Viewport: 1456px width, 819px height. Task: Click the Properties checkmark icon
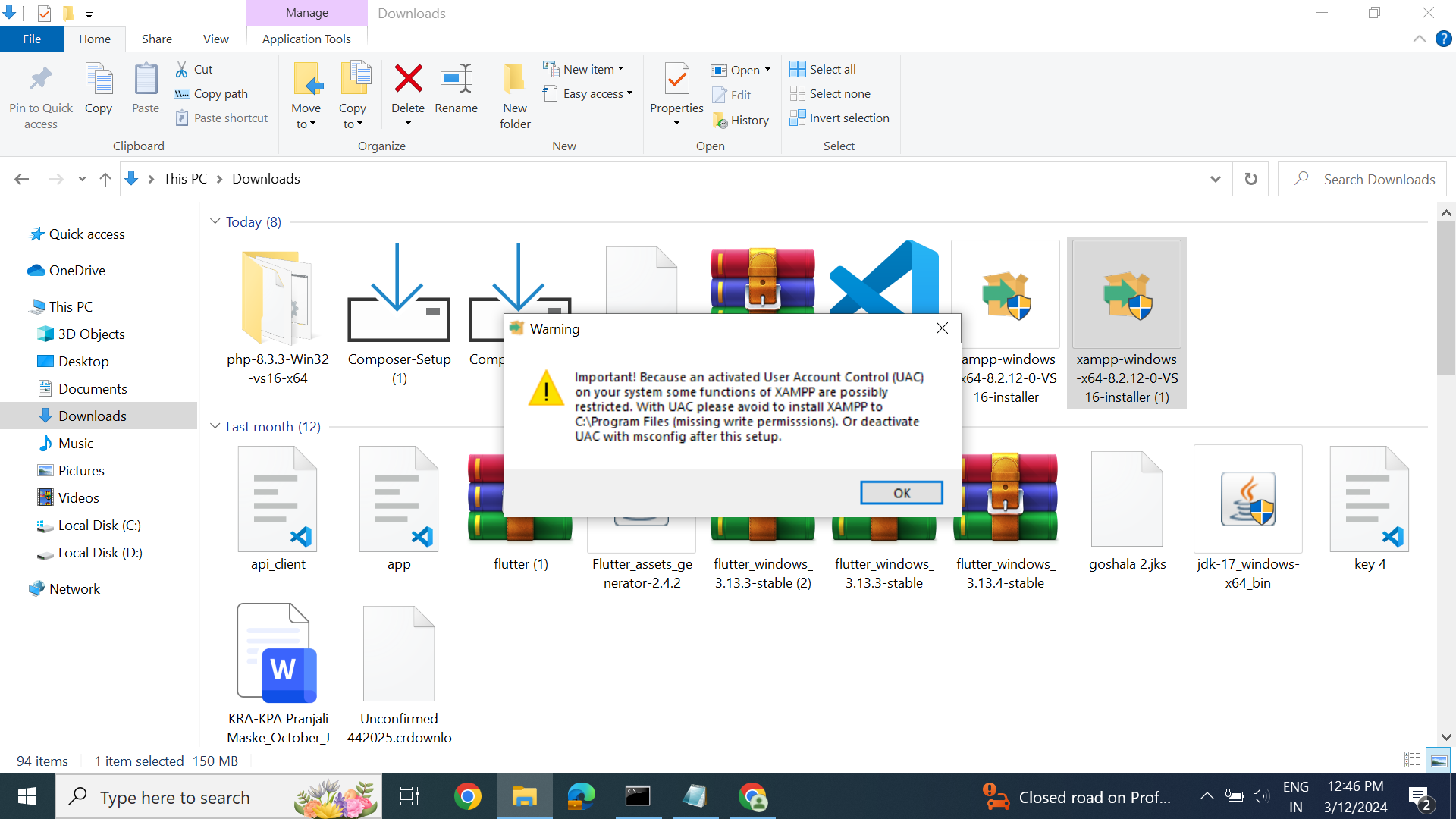tap(676, 80)
